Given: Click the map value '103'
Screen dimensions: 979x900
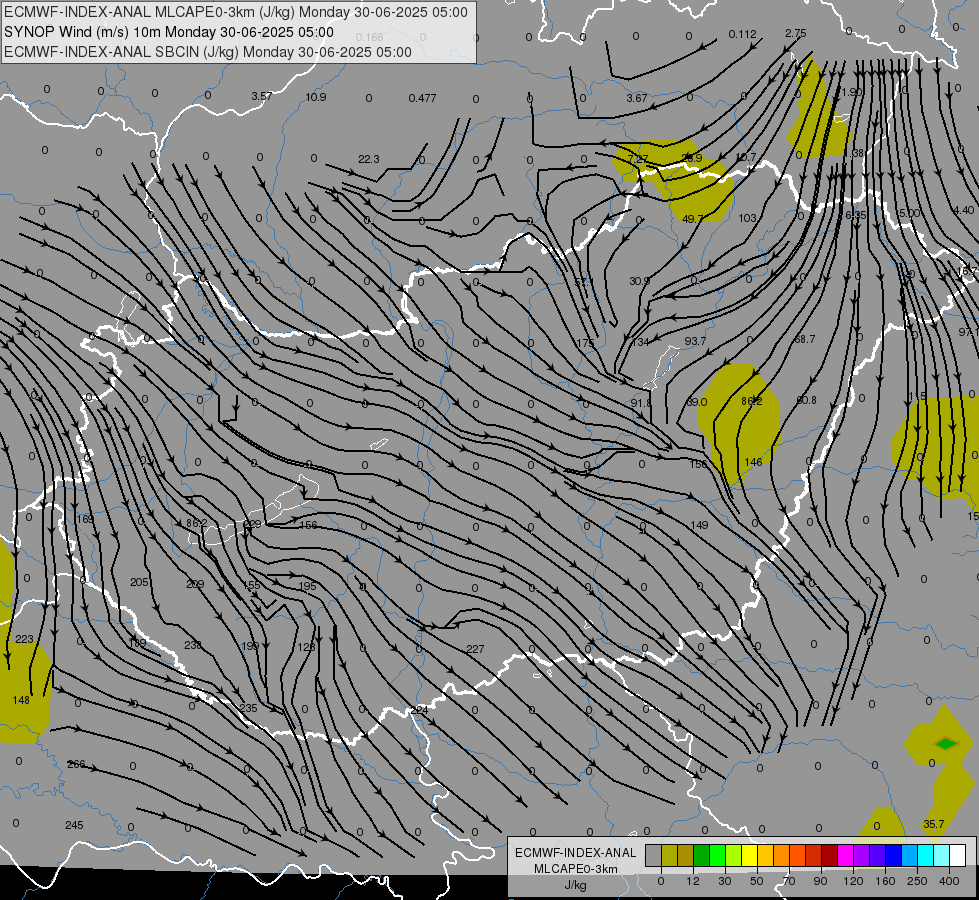Looking at the screenshot, I should coord(747,218).
